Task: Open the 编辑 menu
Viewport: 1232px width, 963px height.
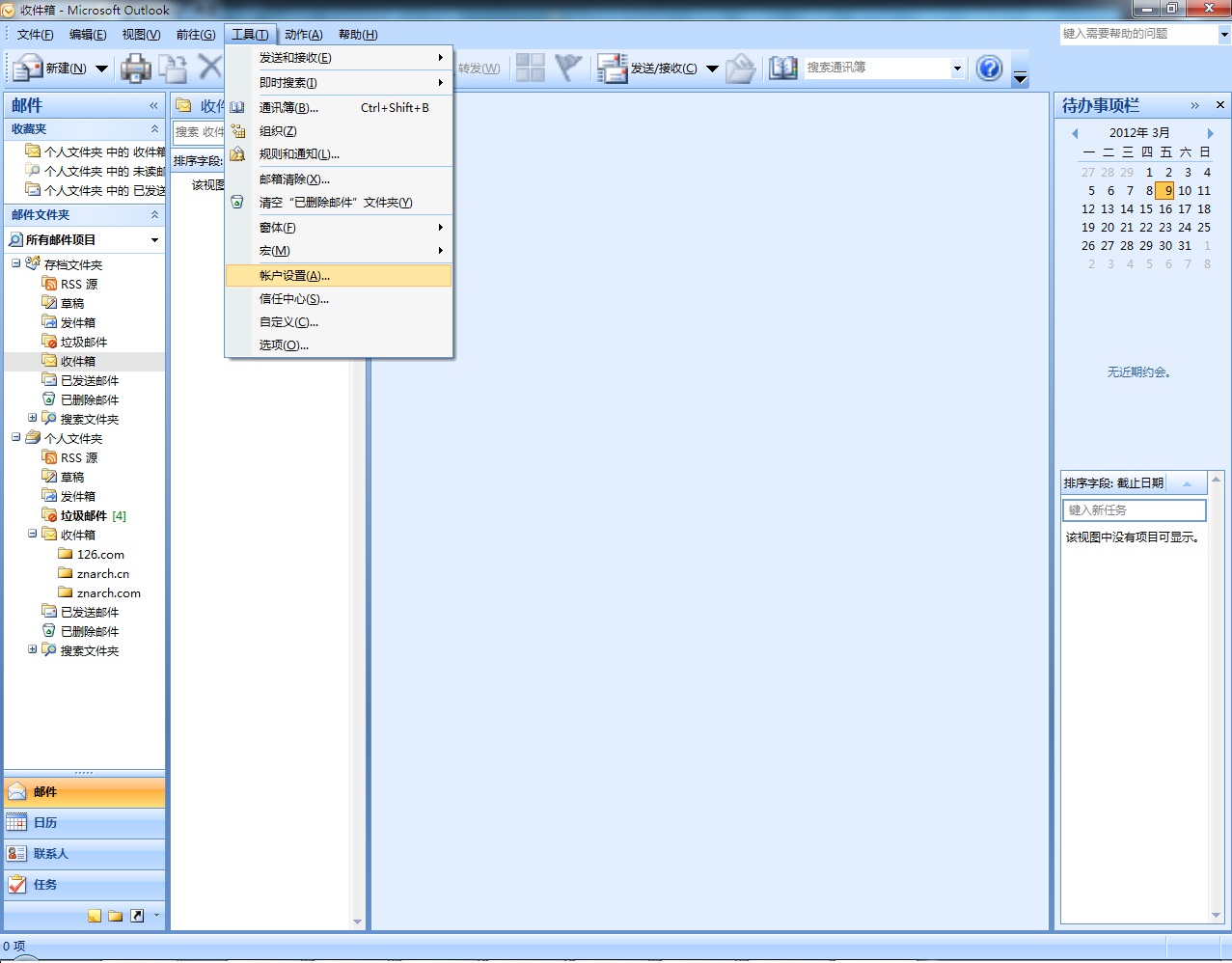Action: coord(88,35)
